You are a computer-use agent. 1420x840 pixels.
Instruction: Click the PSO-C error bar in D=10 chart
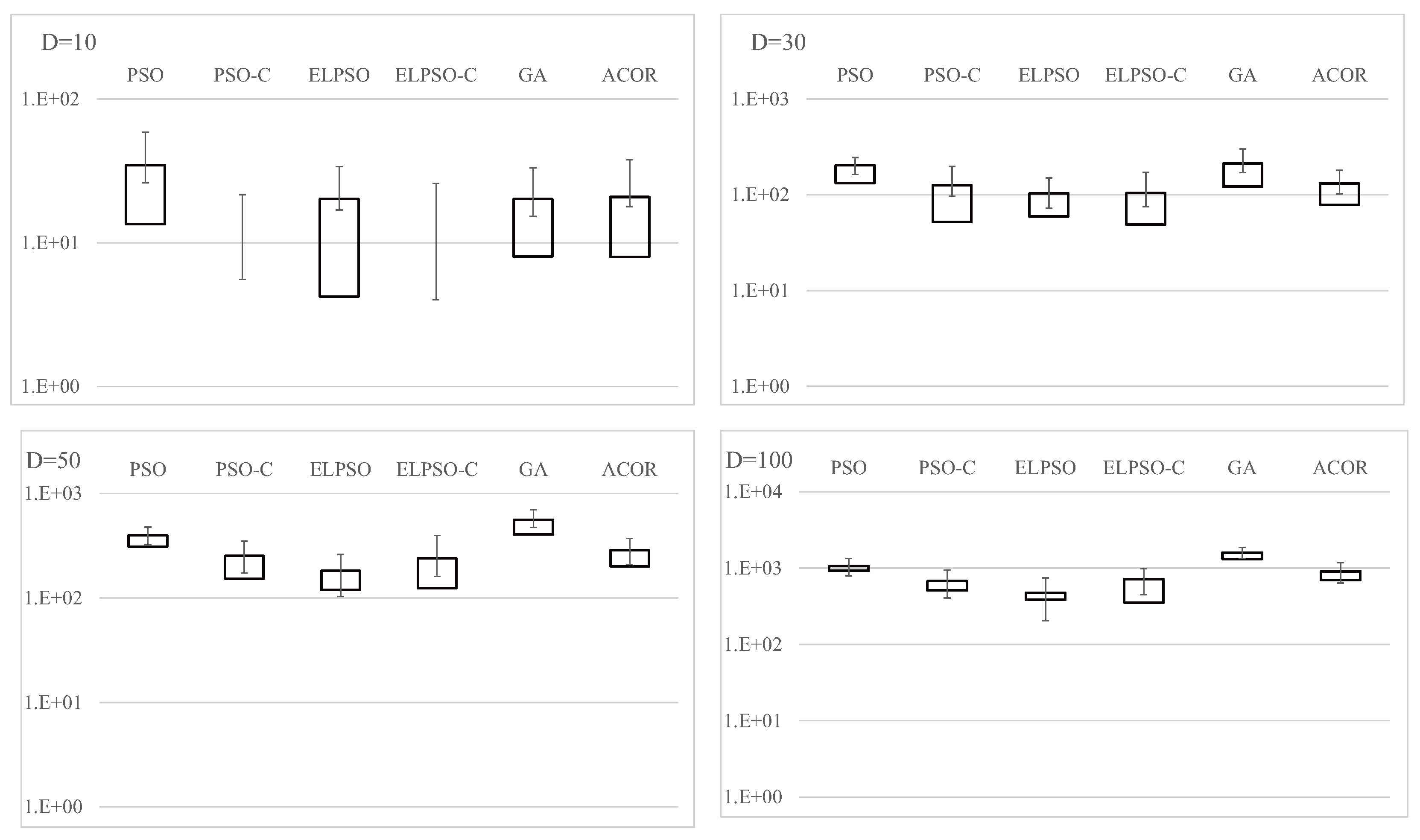coord(243,237)
